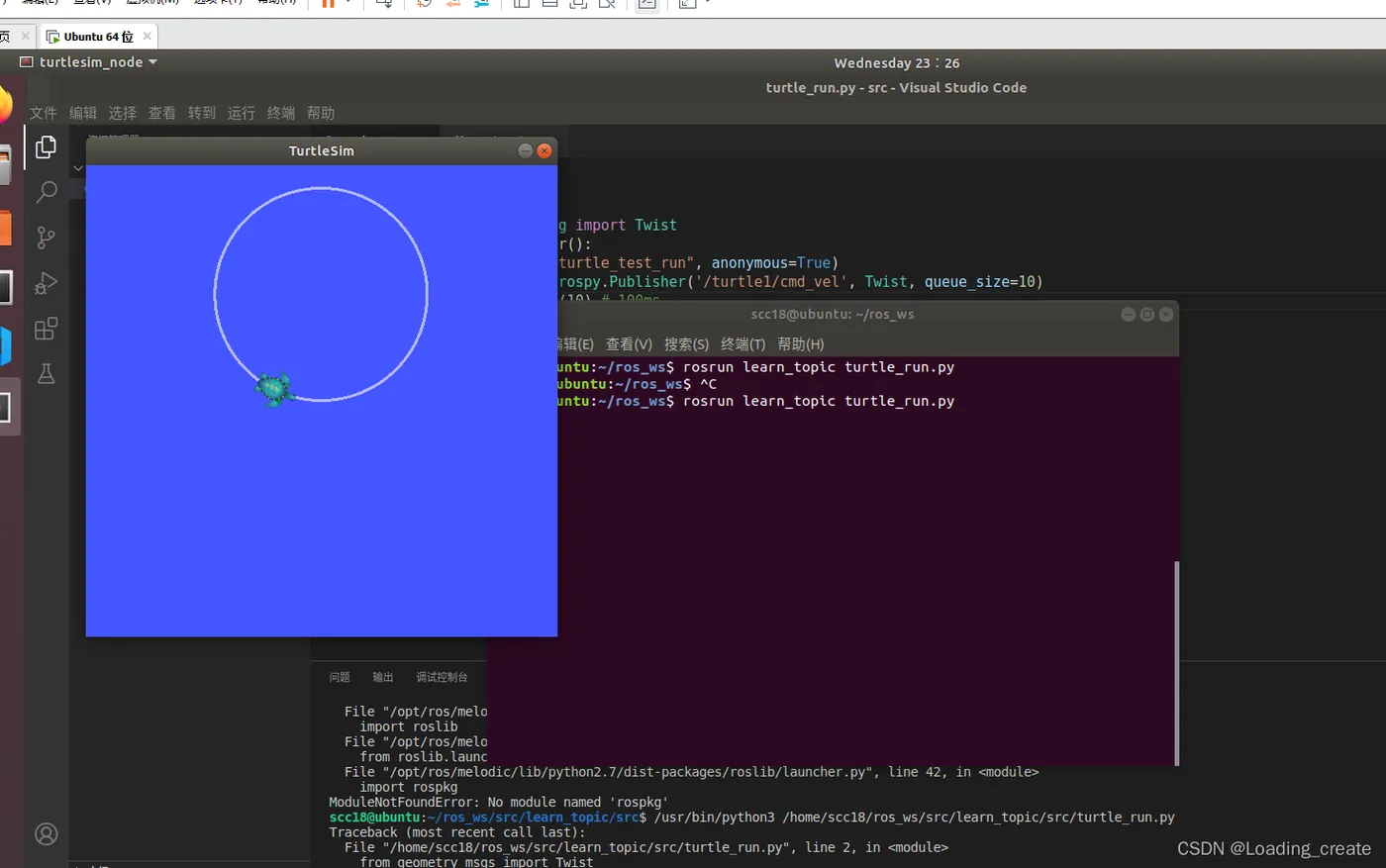Switch to the 调试控制台 panel tab
This screenshot has width=1386, height=868.
point(442,677)
